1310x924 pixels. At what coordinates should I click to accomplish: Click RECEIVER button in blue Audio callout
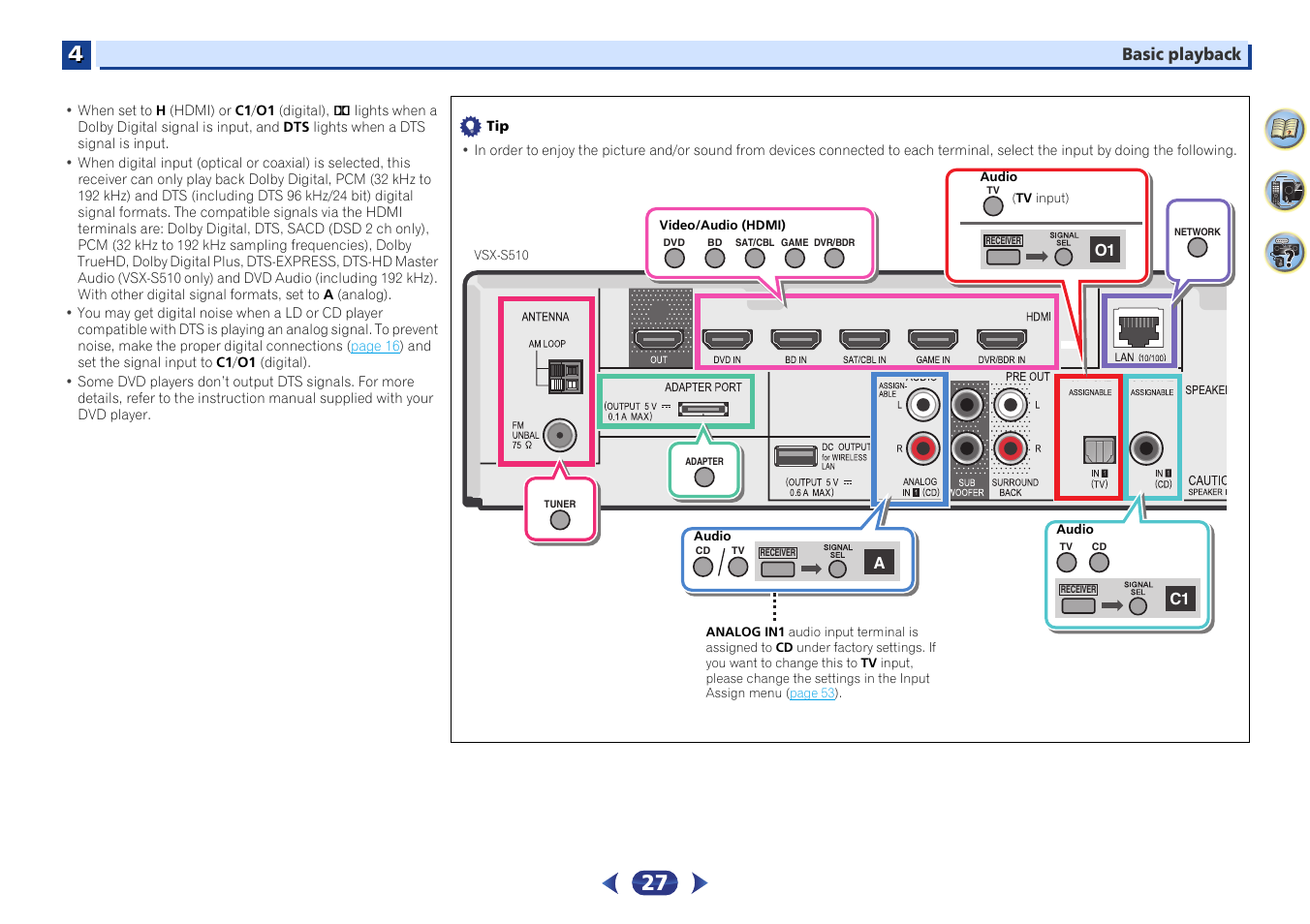coord(778,570)
